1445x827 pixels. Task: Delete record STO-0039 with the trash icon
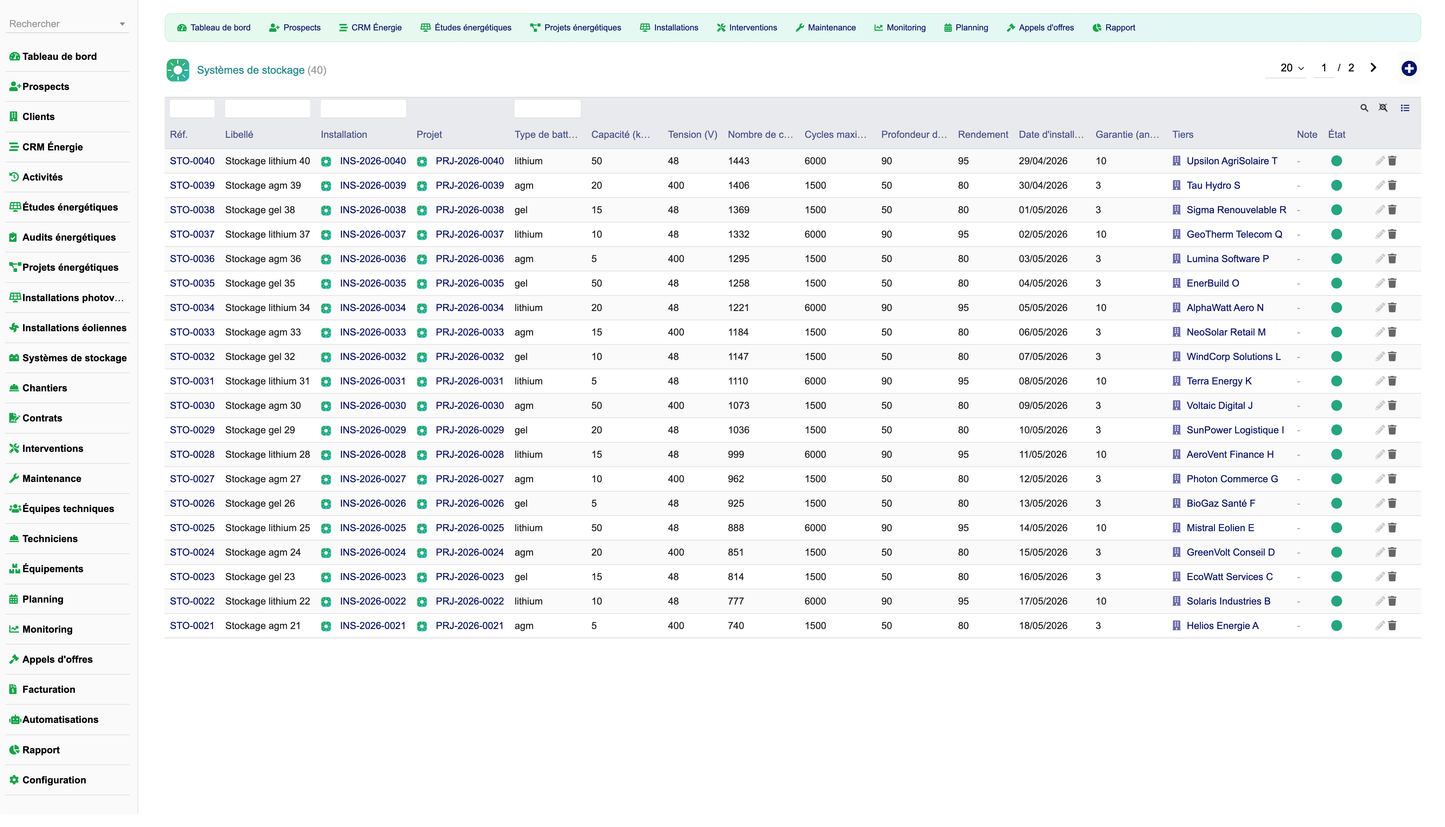tap(1392, 185)
